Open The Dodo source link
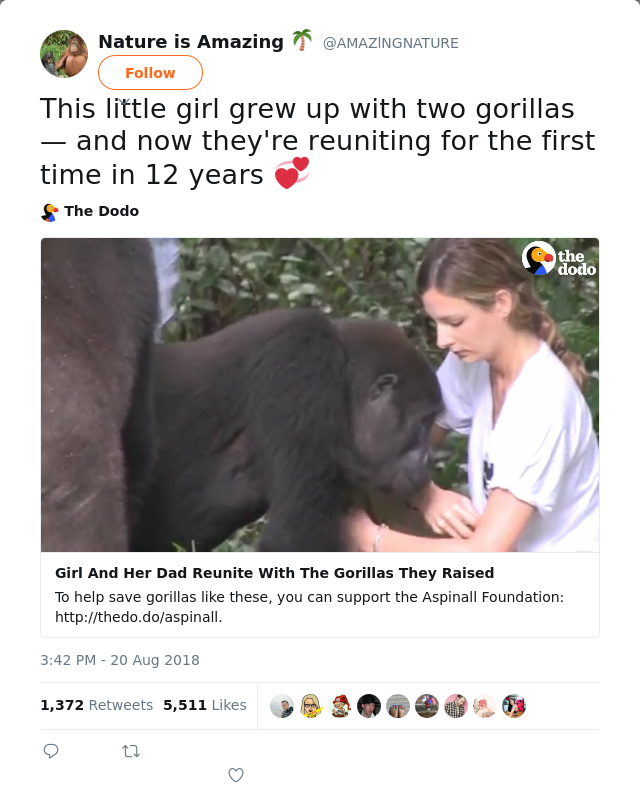The image size is (640, 791). pyautogui.click(x=101, y=211)
